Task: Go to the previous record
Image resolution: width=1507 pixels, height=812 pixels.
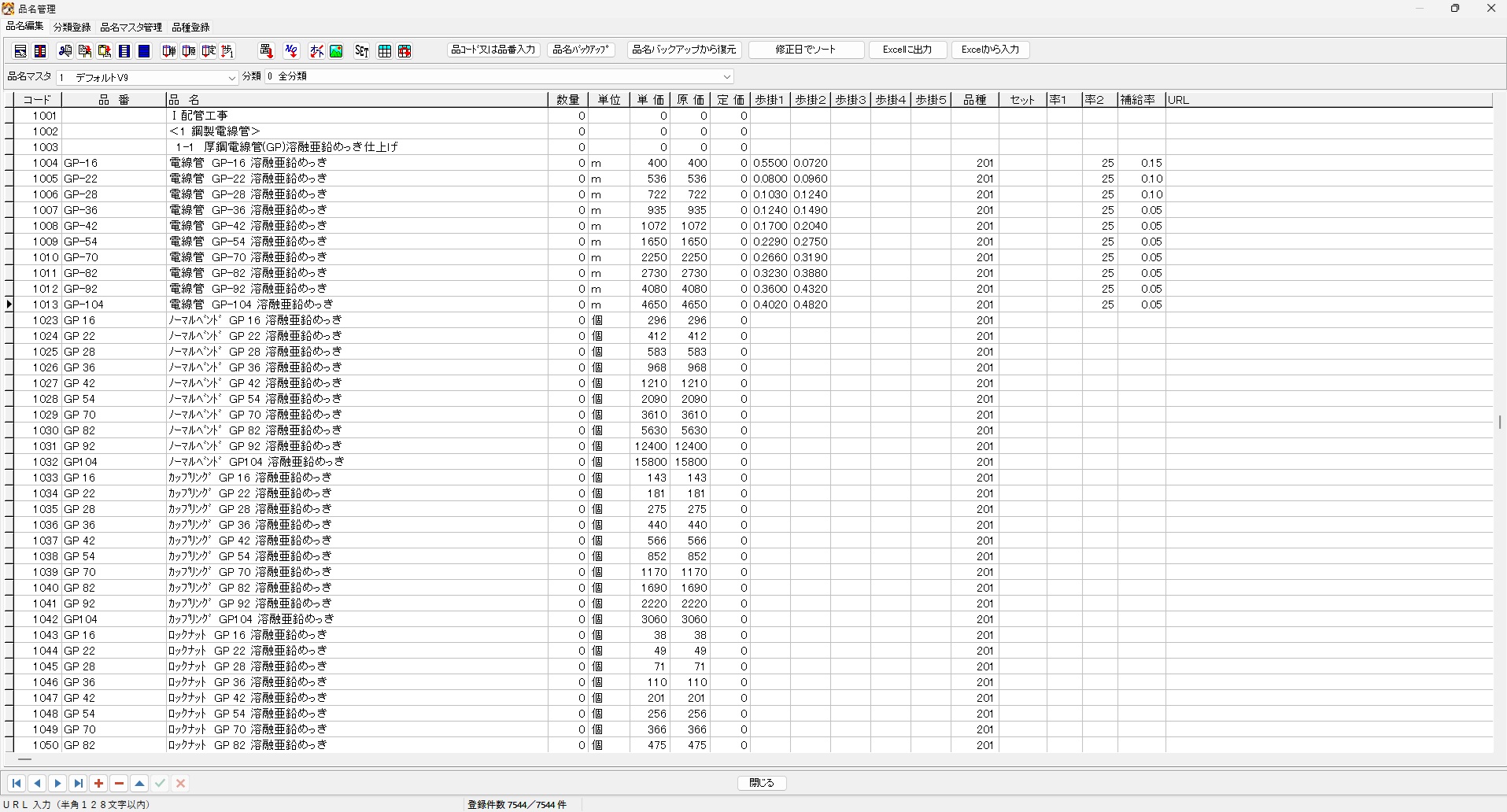Action: pyautogui.click(x=37, y=783)
